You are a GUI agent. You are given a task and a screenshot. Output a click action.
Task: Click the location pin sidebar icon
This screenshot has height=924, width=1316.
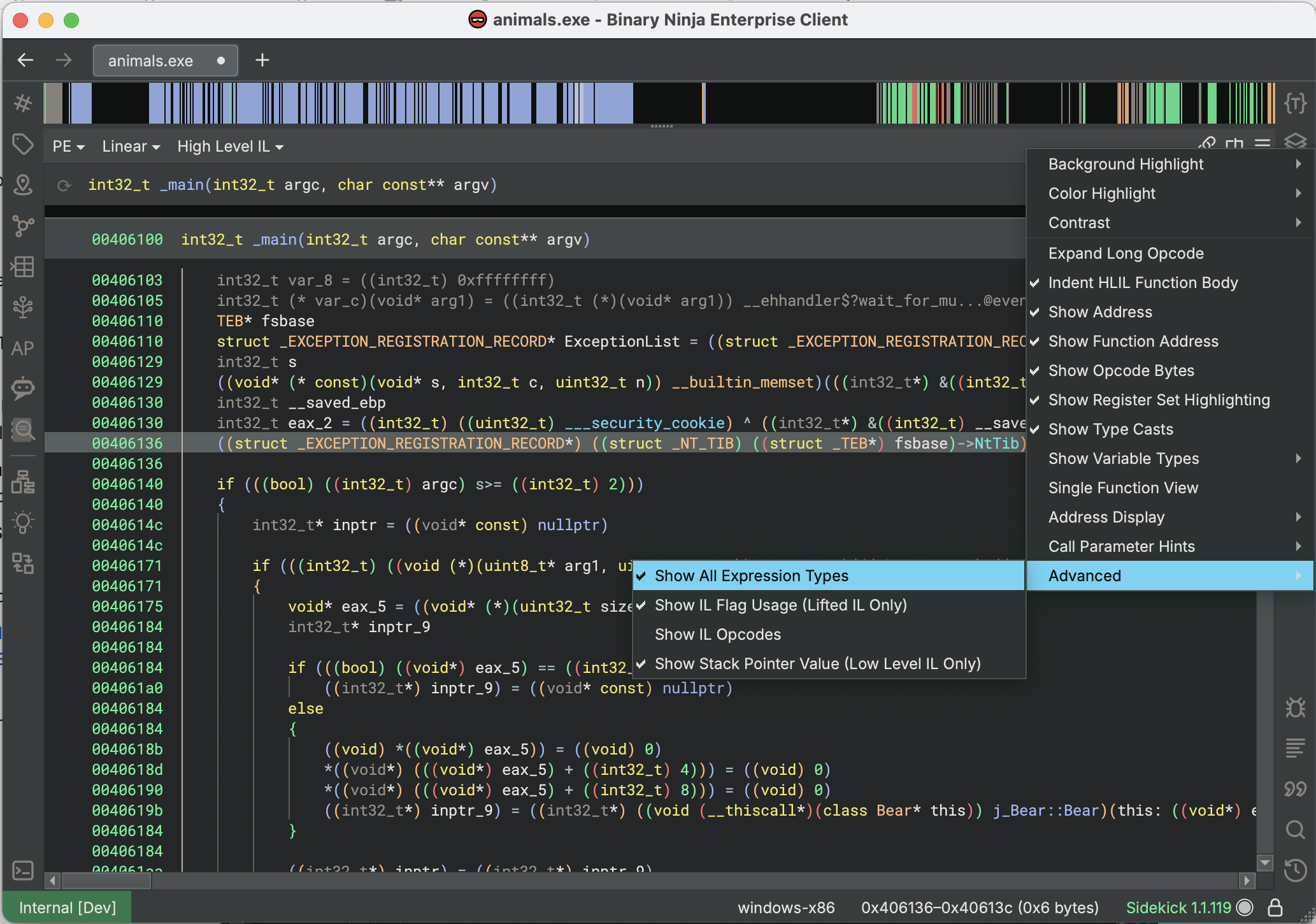(23, 185)
